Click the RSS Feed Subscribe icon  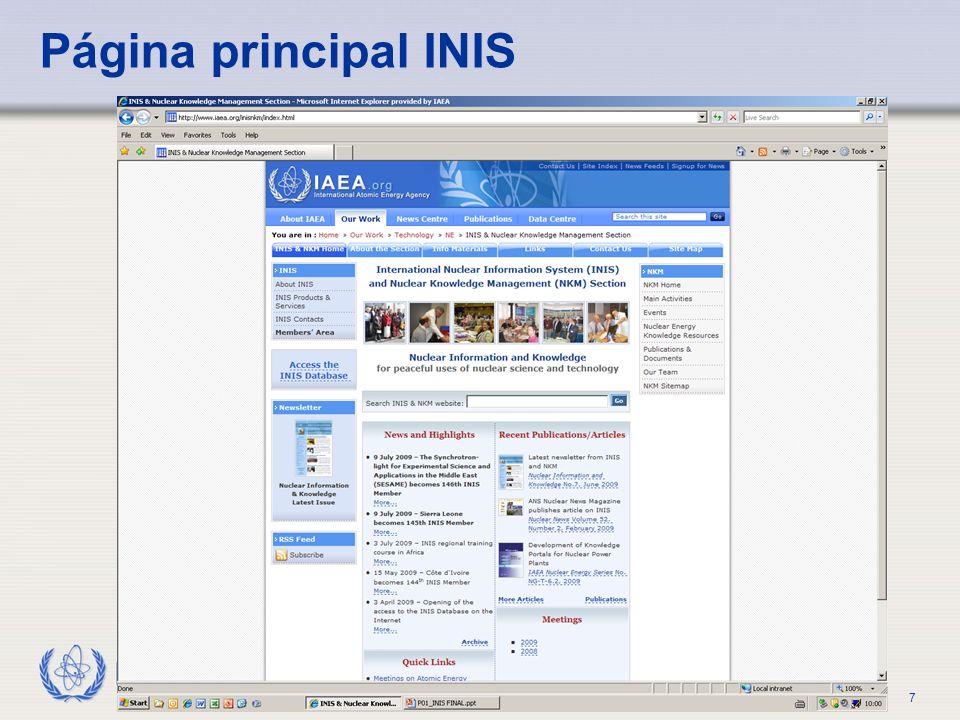[x=282, y=555]
